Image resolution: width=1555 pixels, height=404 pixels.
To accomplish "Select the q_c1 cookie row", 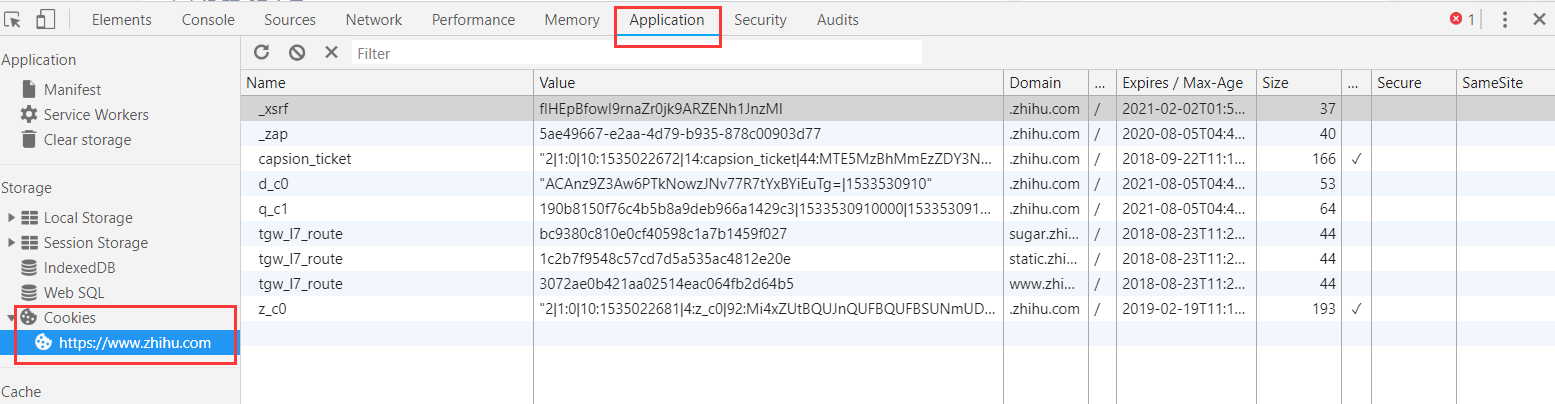I will [x=898, y=208].
